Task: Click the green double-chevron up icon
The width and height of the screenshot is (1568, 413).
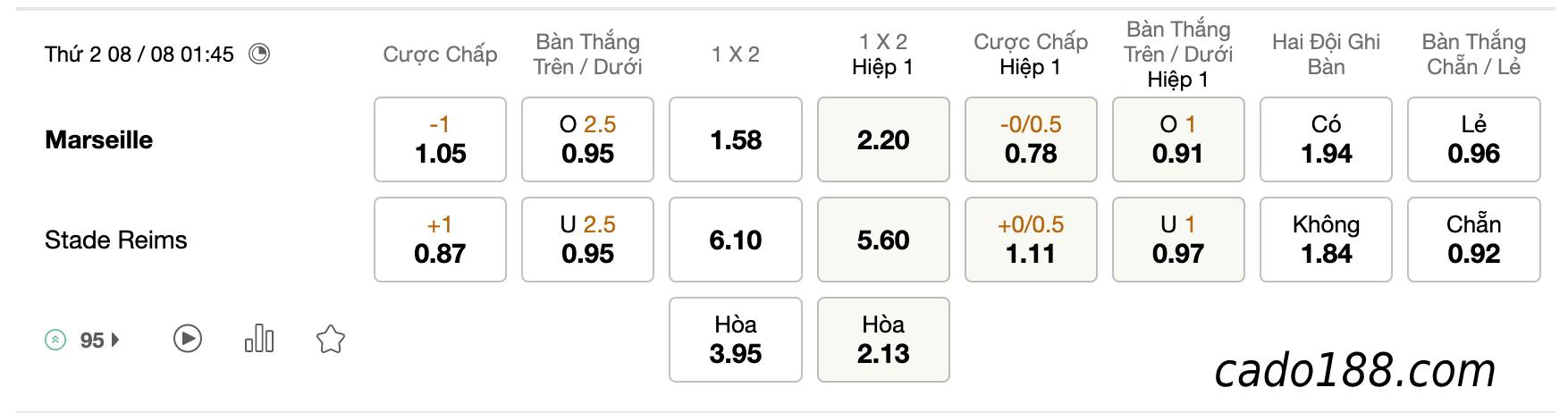Action: tap(55, 340)
